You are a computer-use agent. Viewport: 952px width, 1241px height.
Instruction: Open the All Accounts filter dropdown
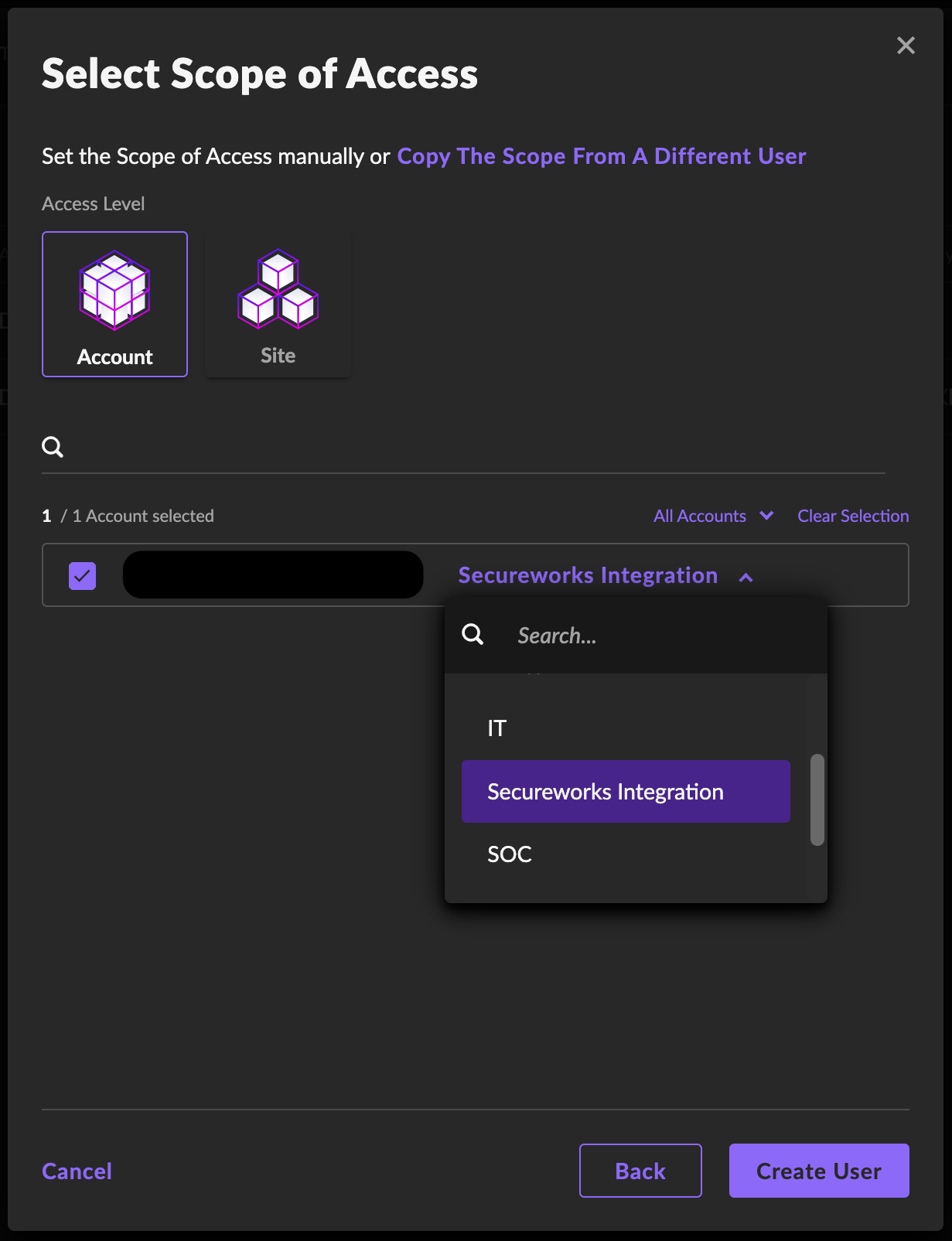click(713, 516)
